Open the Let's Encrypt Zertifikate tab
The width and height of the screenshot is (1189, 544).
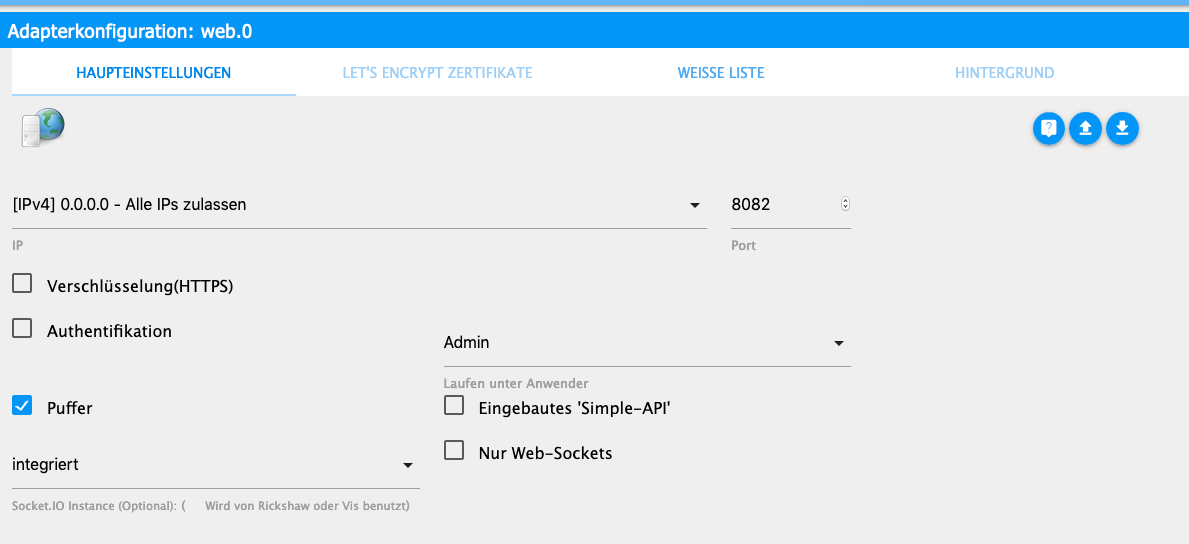(437, 73)
